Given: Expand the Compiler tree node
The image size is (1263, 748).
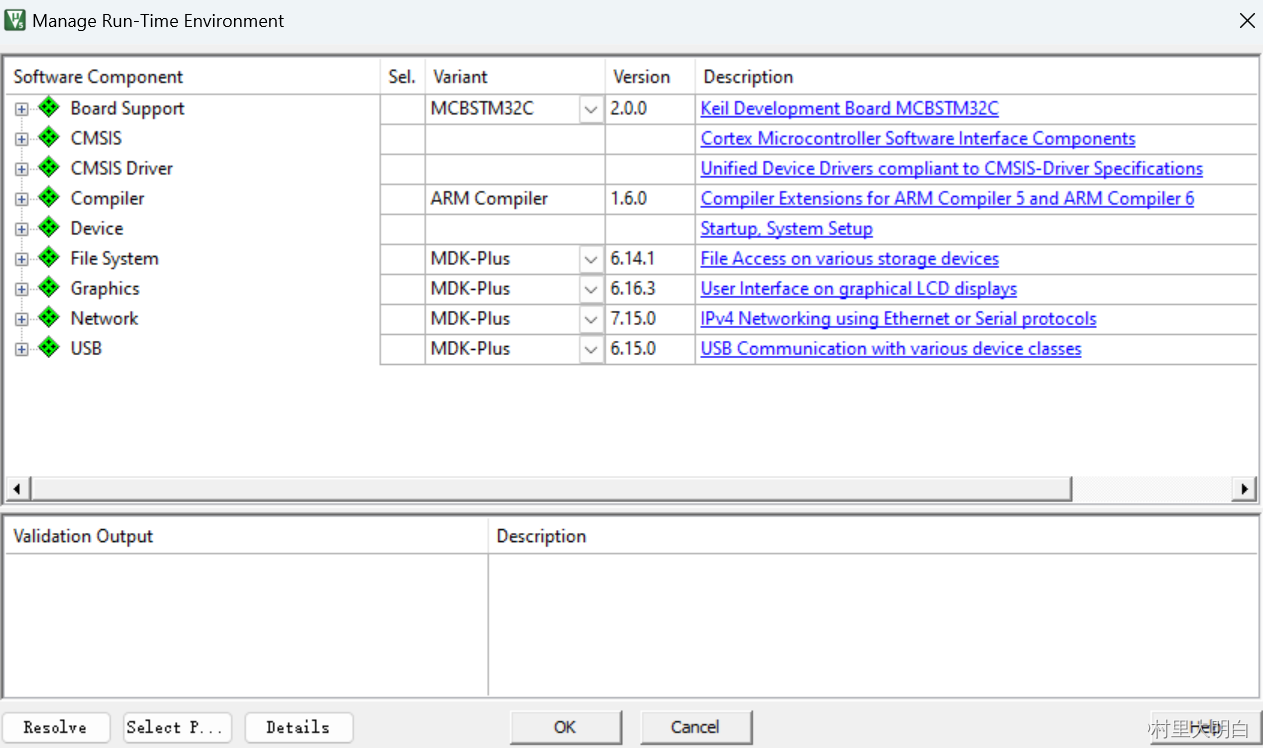Looking at the screenshot, I should point(22,199).
